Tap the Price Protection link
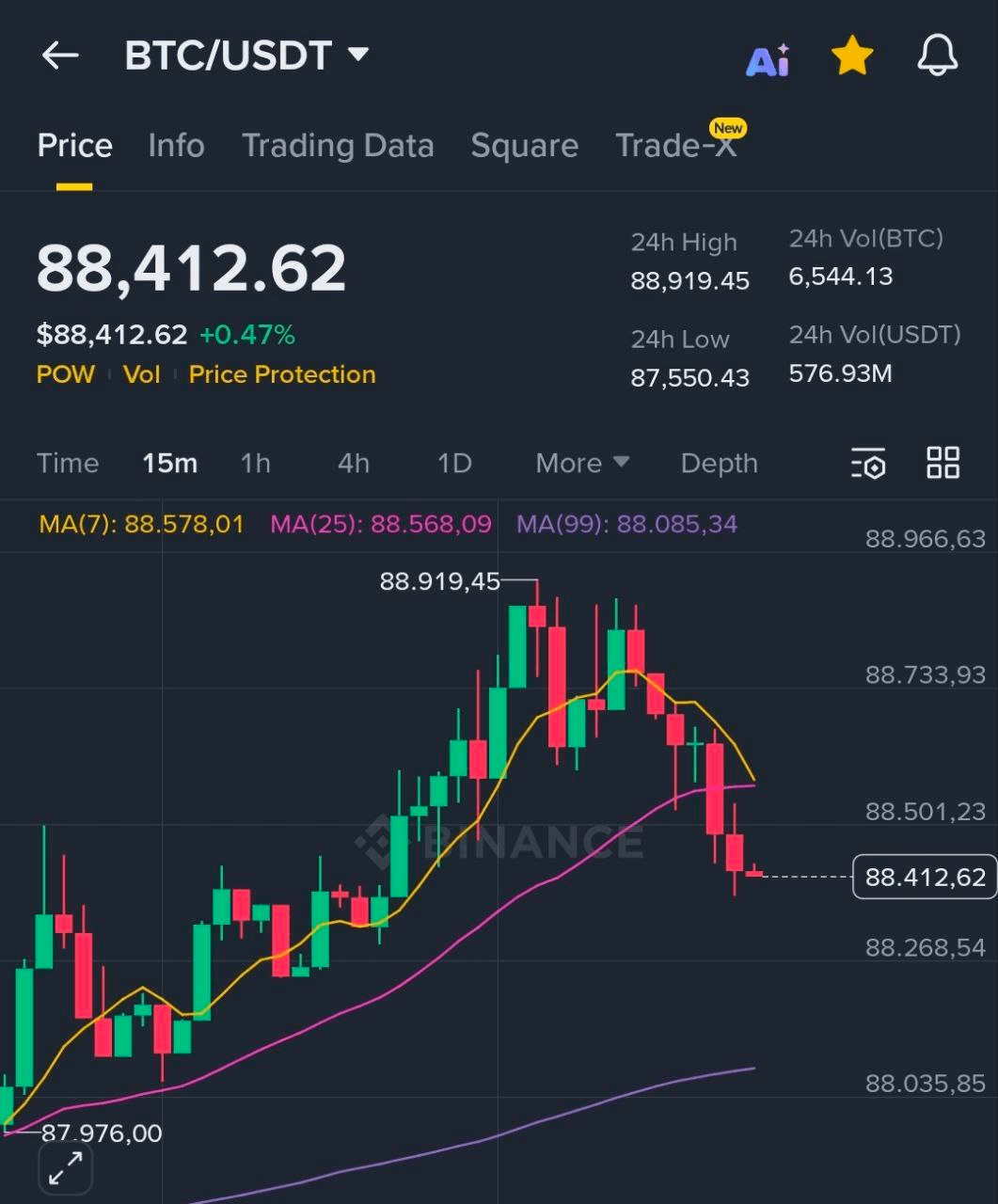 click(282, 374)
